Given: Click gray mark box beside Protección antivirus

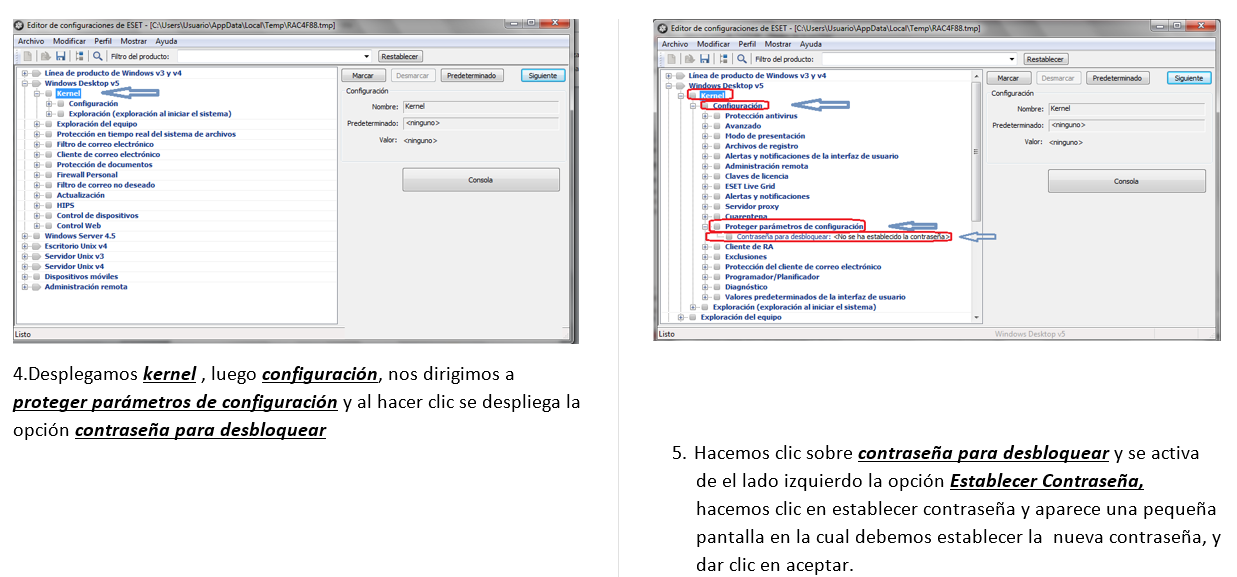Looking at the screenshot, I should [716, 116].
